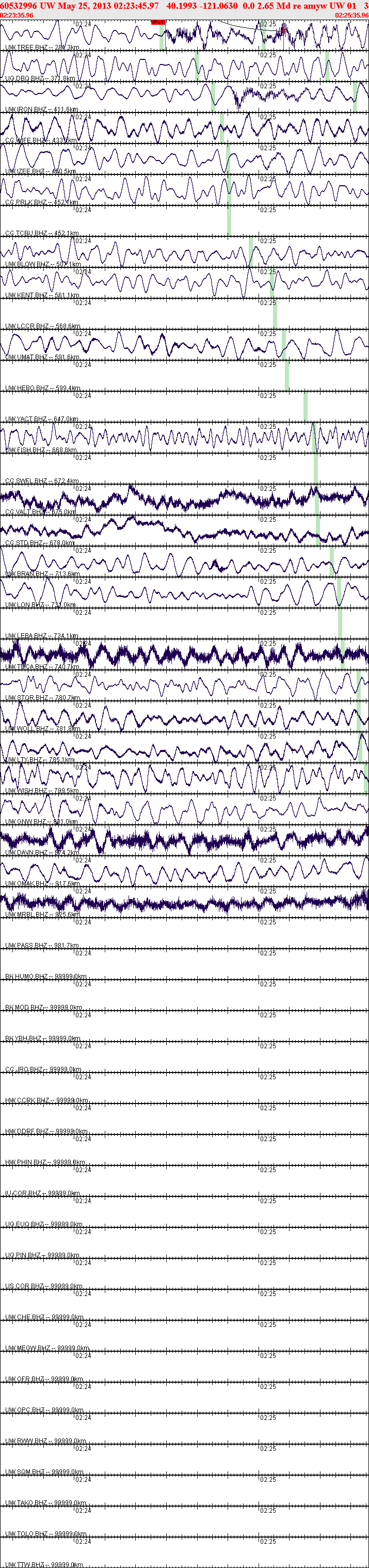Click the green arrival marker on the YACT trace
This screenshot has width=369, height=1568.
(306, 407)
